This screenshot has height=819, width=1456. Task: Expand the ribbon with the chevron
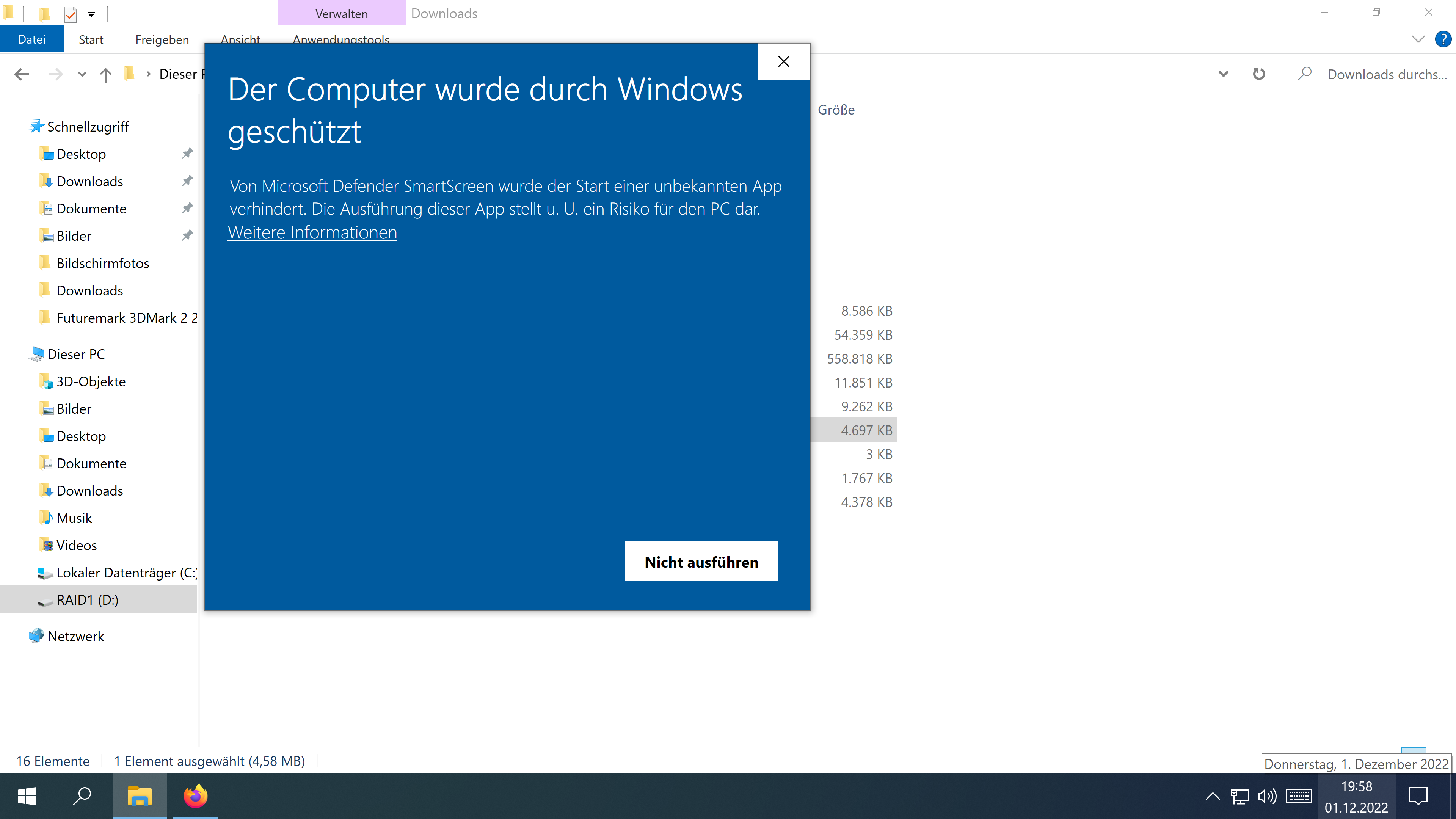click(1418, 39)
